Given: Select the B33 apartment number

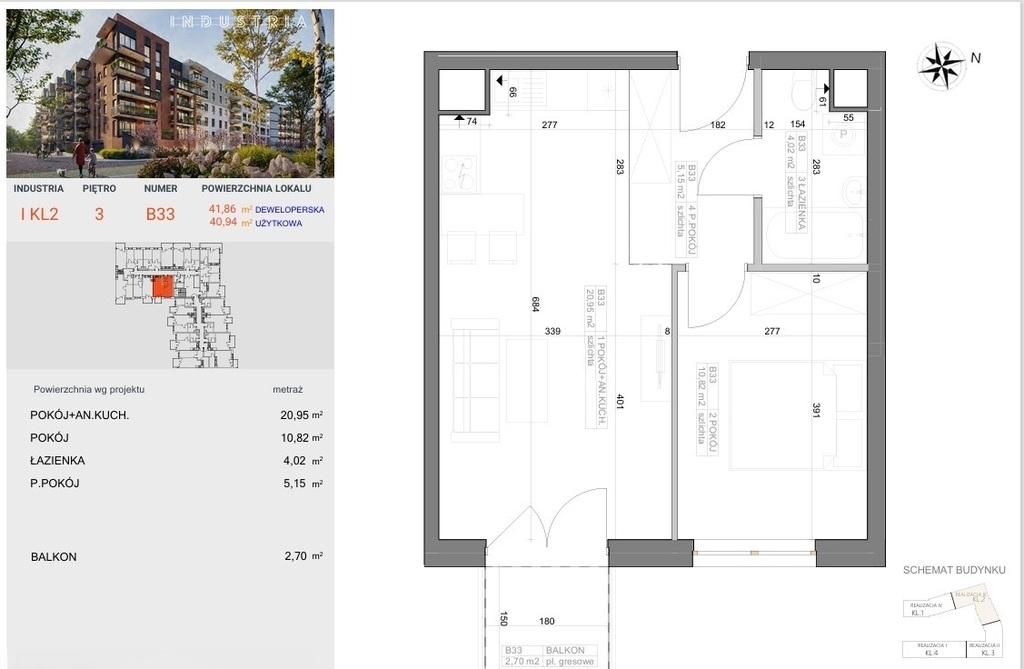Looking at the screenshot, I should click(x=160, y=212).
